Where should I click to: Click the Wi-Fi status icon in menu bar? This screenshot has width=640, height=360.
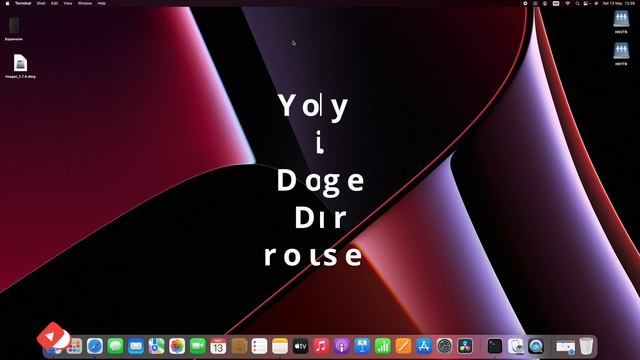point(567,3)
